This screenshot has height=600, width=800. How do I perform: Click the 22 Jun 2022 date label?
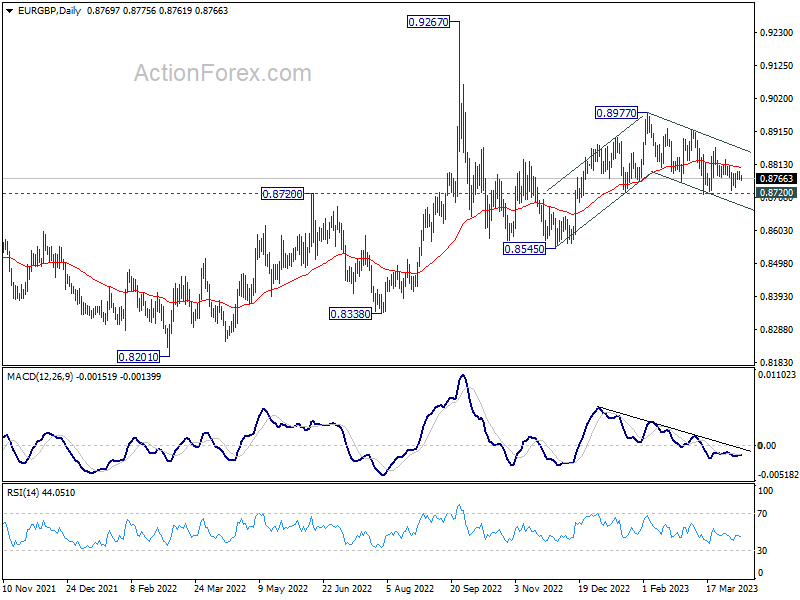[347, 589]
